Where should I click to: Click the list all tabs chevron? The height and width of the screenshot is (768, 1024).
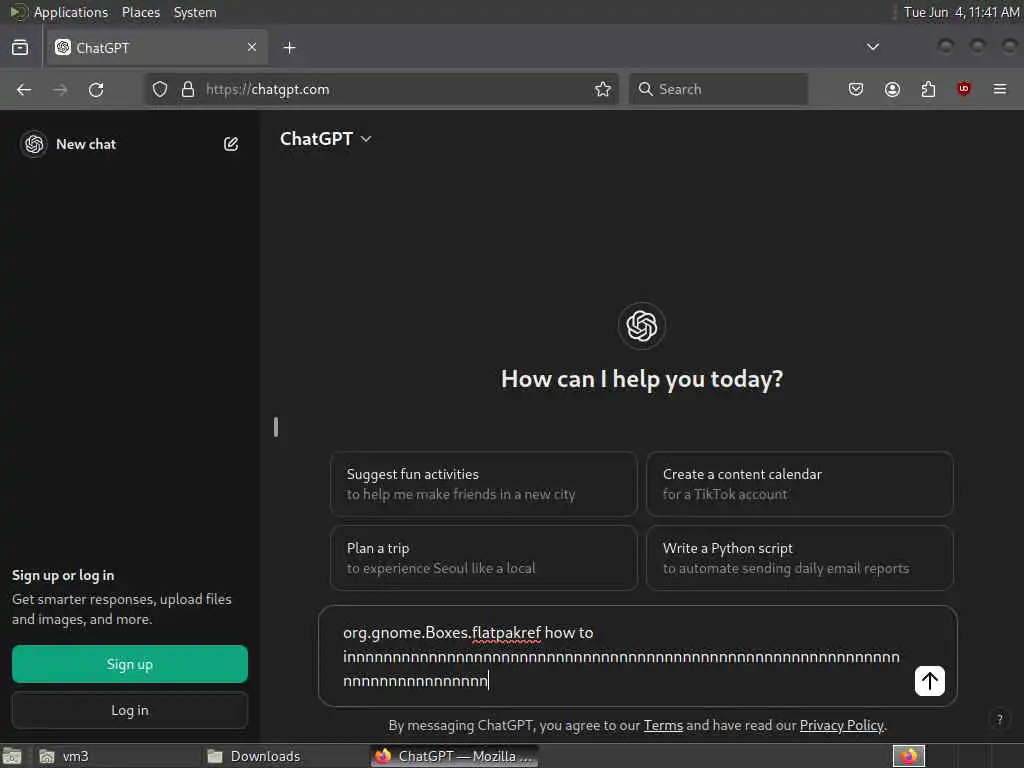tap(872, 47)
